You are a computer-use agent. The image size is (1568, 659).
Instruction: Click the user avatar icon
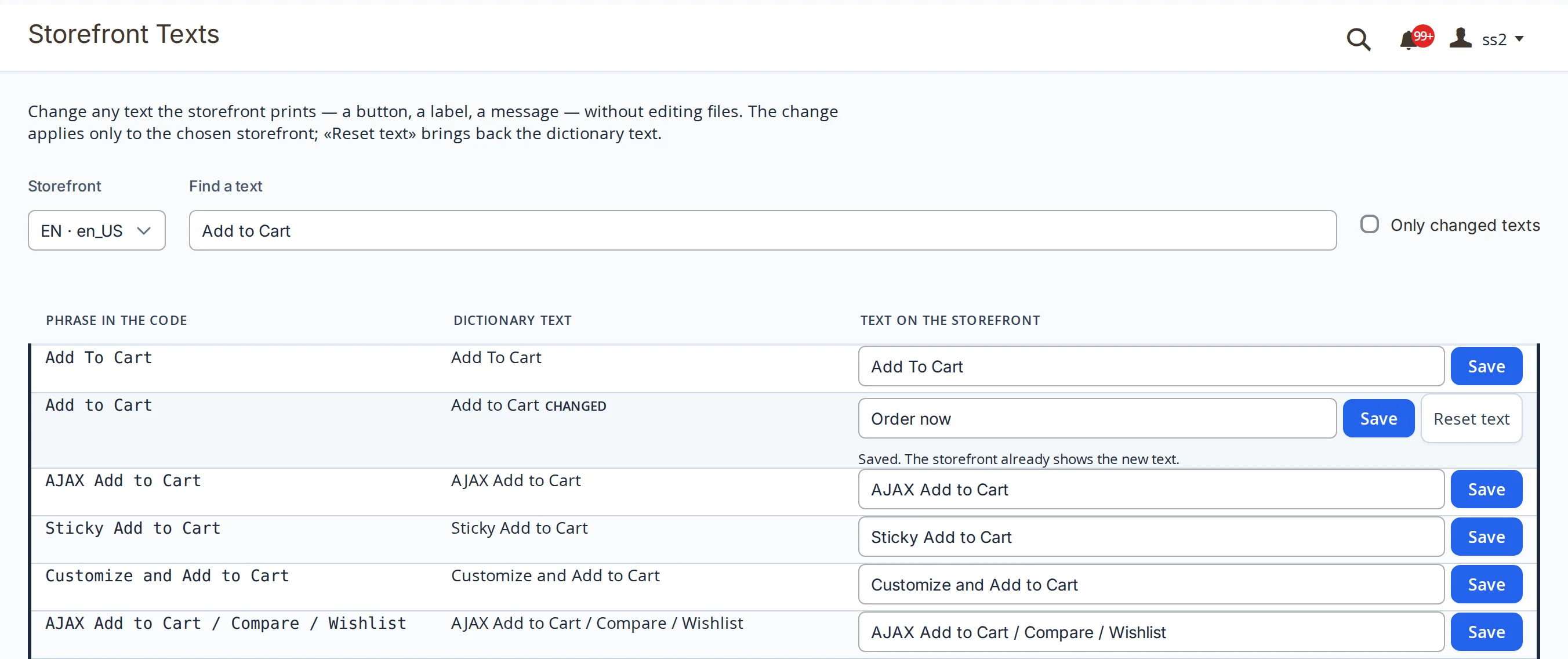[x=1460, y=38]
